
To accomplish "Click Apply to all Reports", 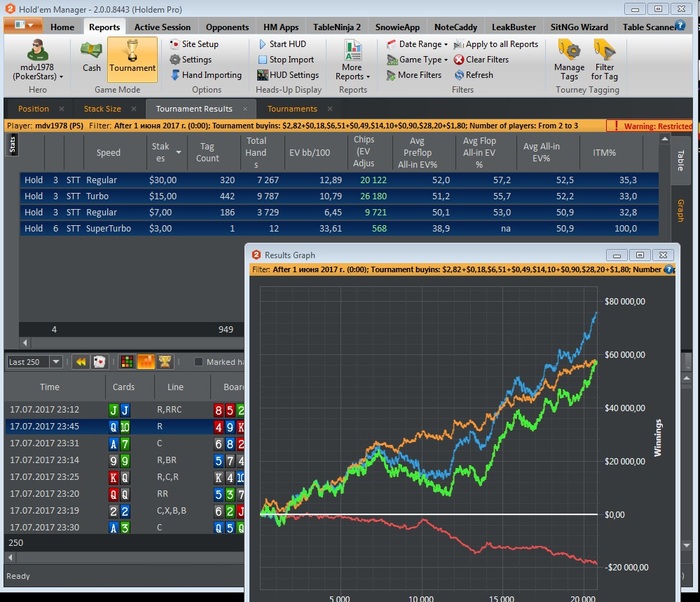I will [x=496, y=44].
